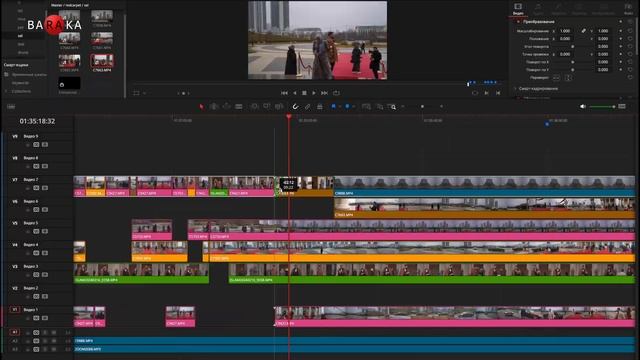The height and width of the screenshot is (360, 640).
Task: Click the flip vertical icon in Inspector
Action: [x=568, y=78]
